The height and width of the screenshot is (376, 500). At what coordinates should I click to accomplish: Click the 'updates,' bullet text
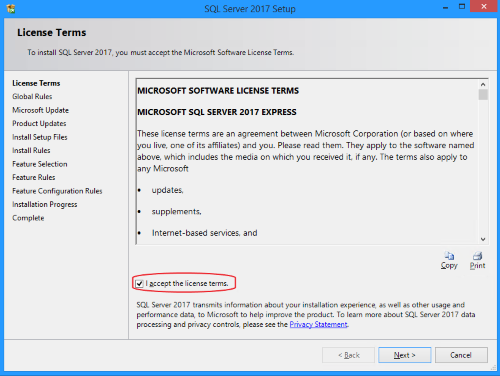coord(167,190)
